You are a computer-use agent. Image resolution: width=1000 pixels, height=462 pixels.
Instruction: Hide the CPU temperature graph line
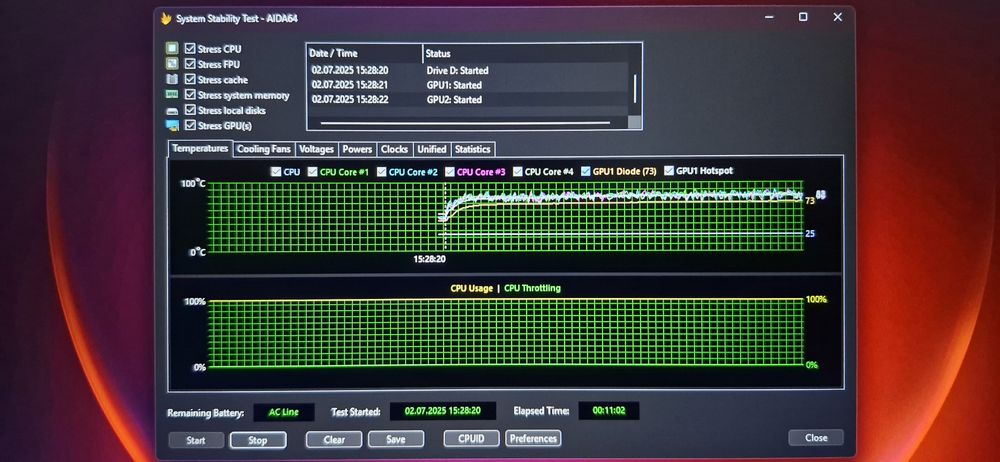coord(276,172)
